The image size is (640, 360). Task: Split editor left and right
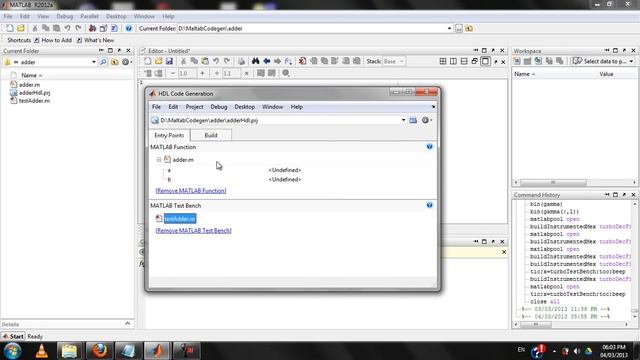tap(453, 61)
